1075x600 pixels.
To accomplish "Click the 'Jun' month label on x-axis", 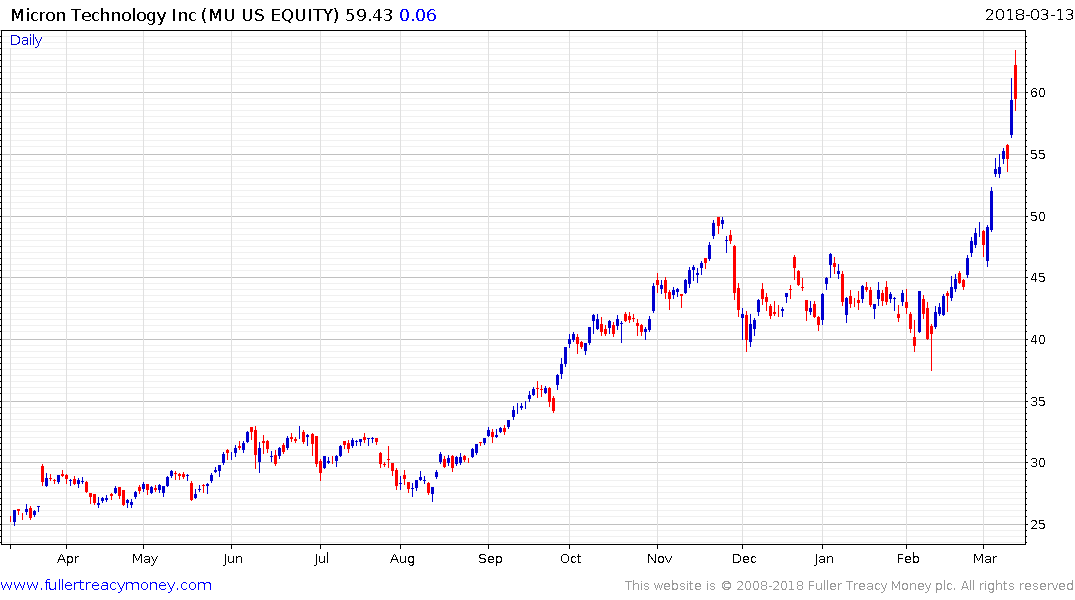I will tap(233, 558).
